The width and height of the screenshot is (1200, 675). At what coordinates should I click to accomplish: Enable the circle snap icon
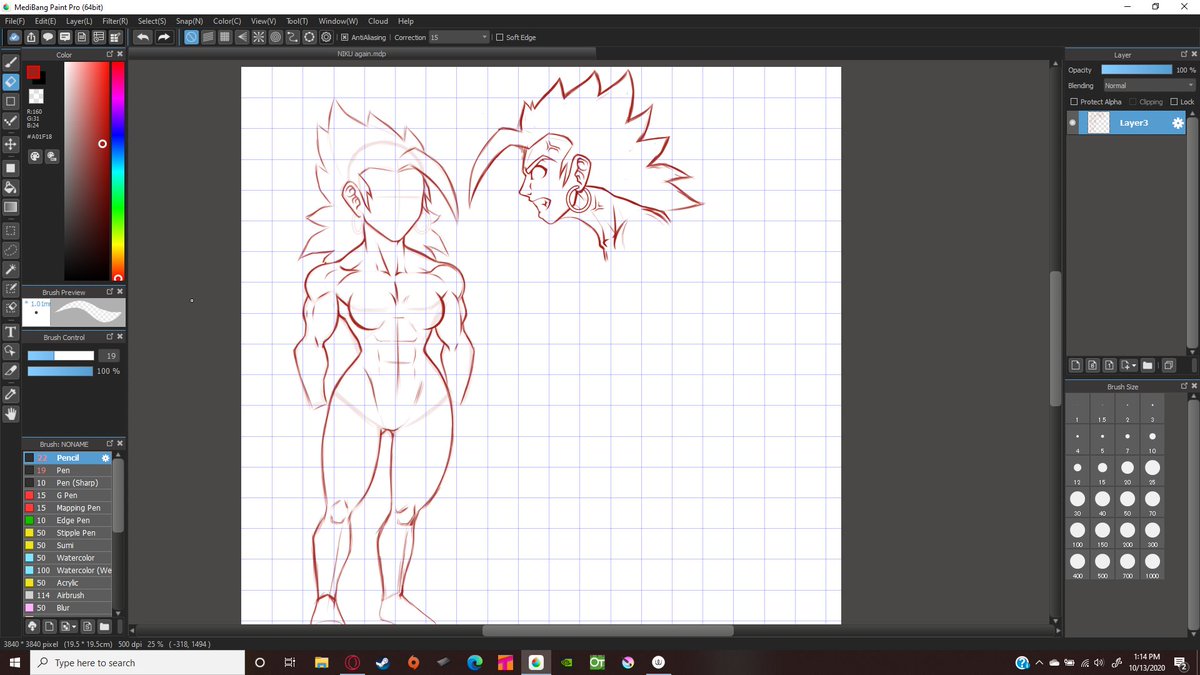(276, 37)
